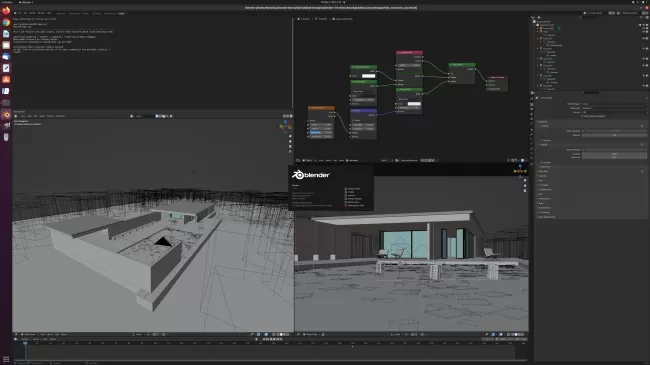Click pan hand icon in left viewport

coord(290,141)
